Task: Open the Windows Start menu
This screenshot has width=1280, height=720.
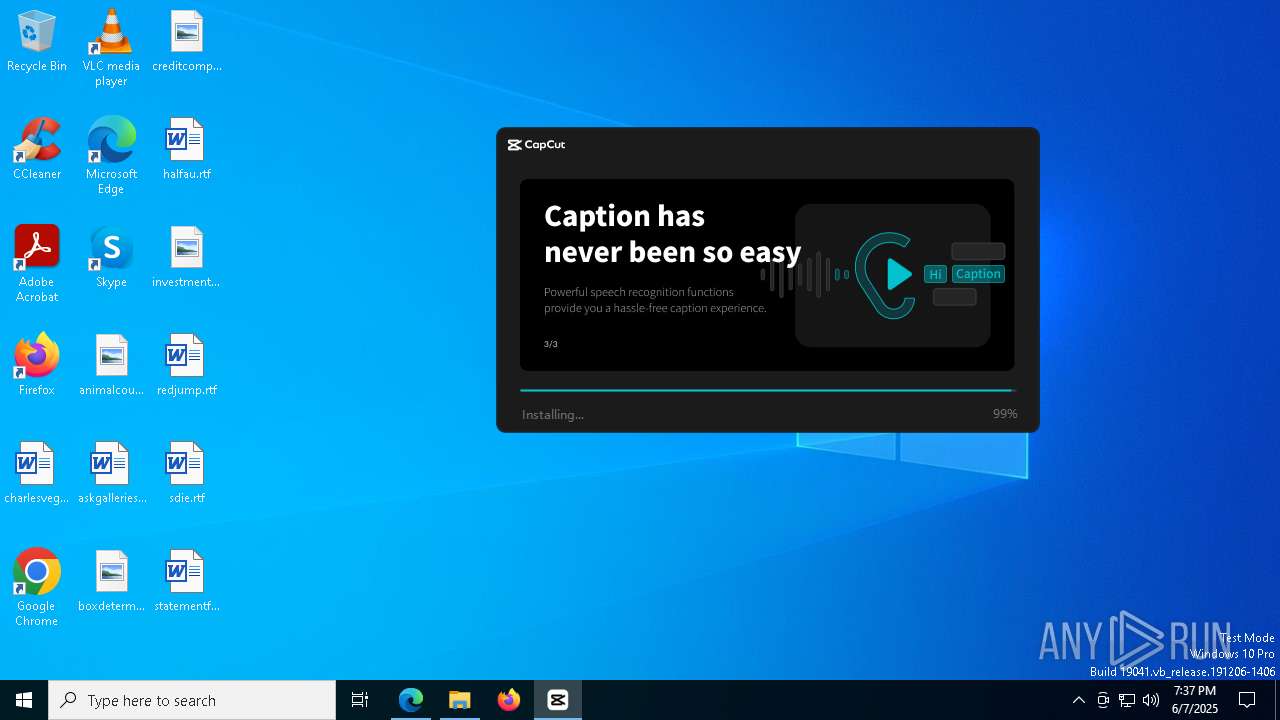Action: (24, 700)
